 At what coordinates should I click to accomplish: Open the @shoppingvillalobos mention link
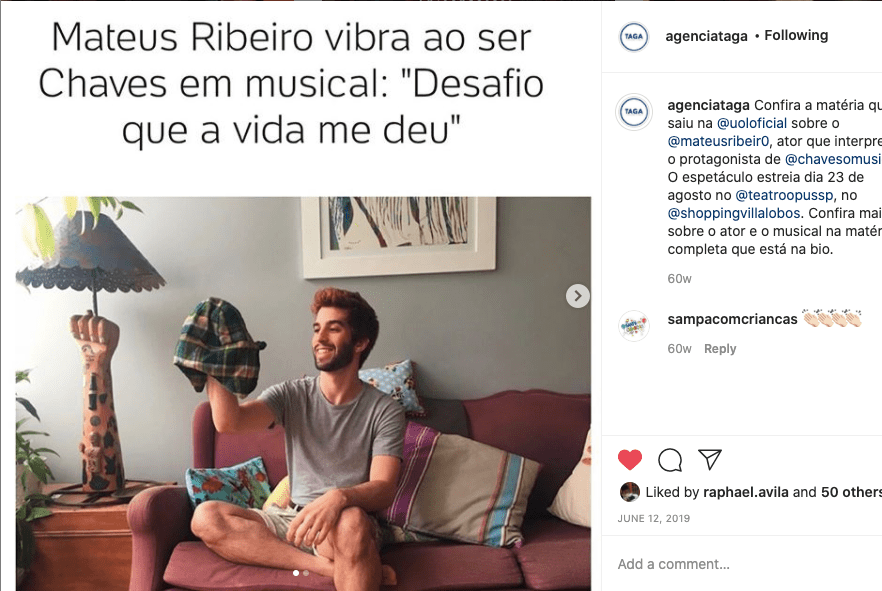click(x=734, y=213)
